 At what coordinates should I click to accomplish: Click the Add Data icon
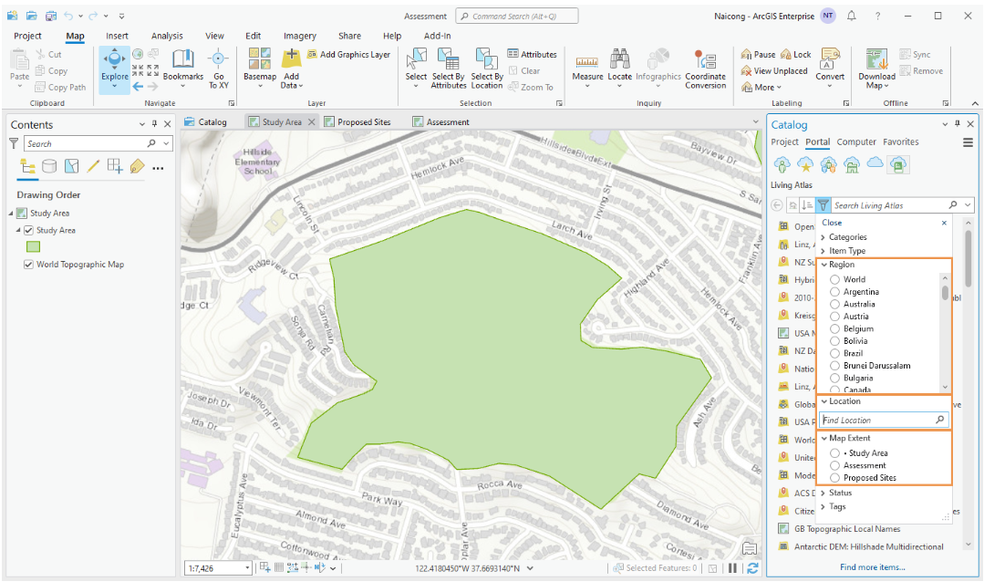pyautogui.click(x=291, y=58)
